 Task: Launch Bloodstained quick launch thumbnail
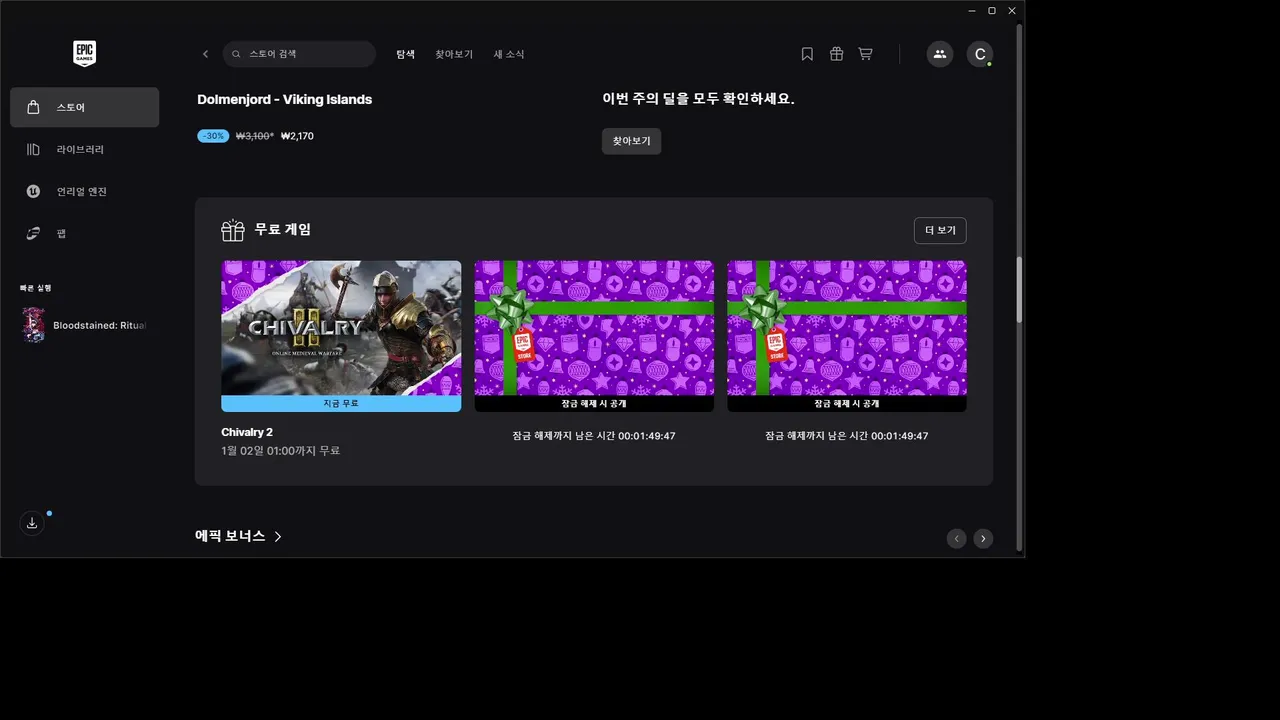pos(33,325)
